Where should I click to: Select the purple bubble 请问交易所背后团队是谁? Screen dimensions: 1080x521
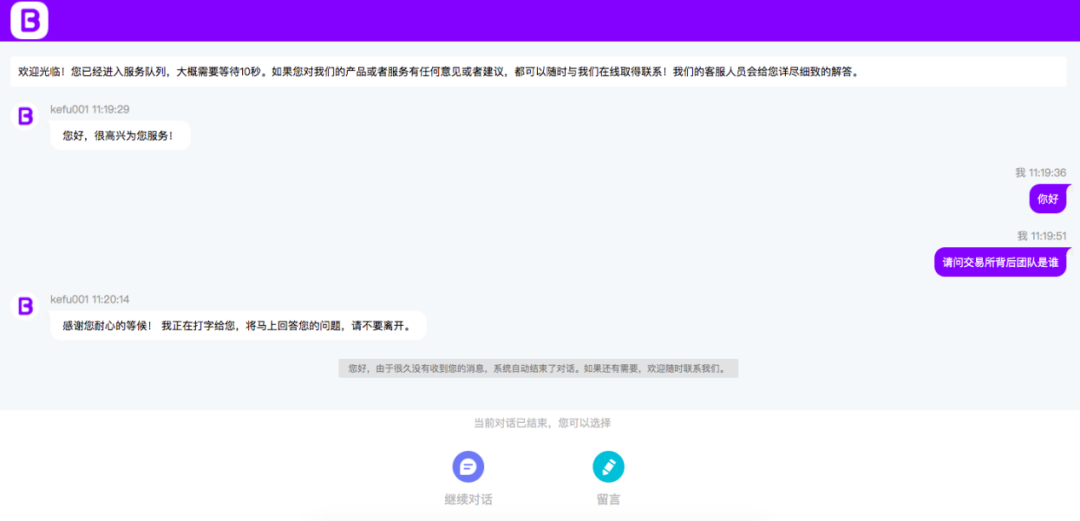pyautogui.click(x=1000, y=262)
